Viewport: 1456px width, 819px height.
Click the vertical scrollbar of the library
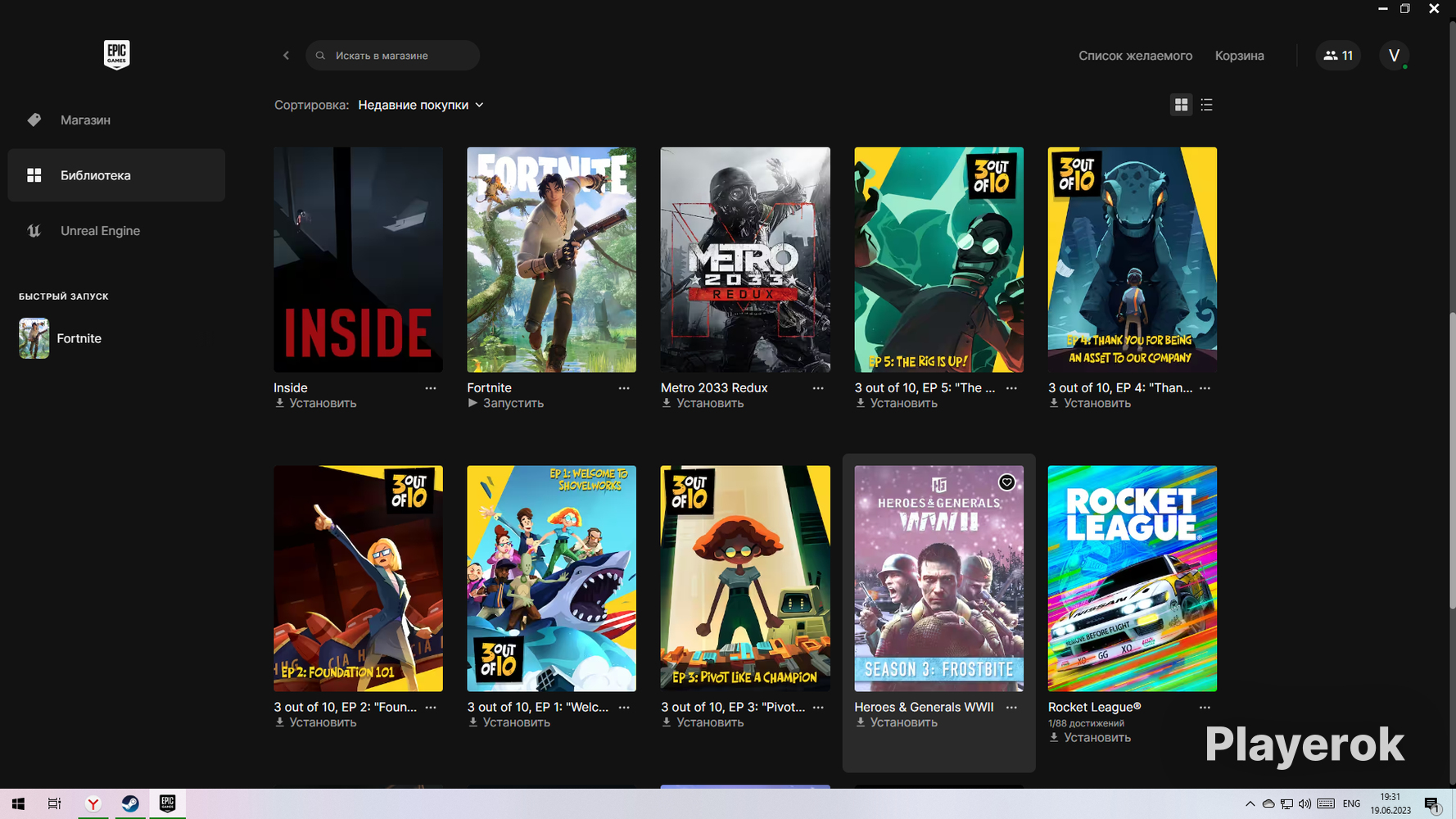pyautogui.click(x=1452, y=459)
